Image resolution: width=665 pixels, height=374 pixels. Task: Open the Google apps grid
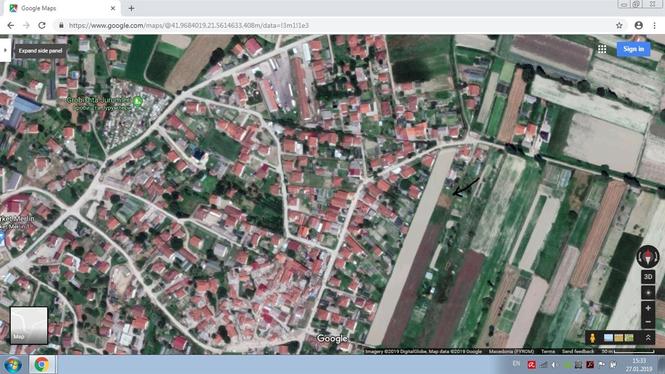coord(602,49)
